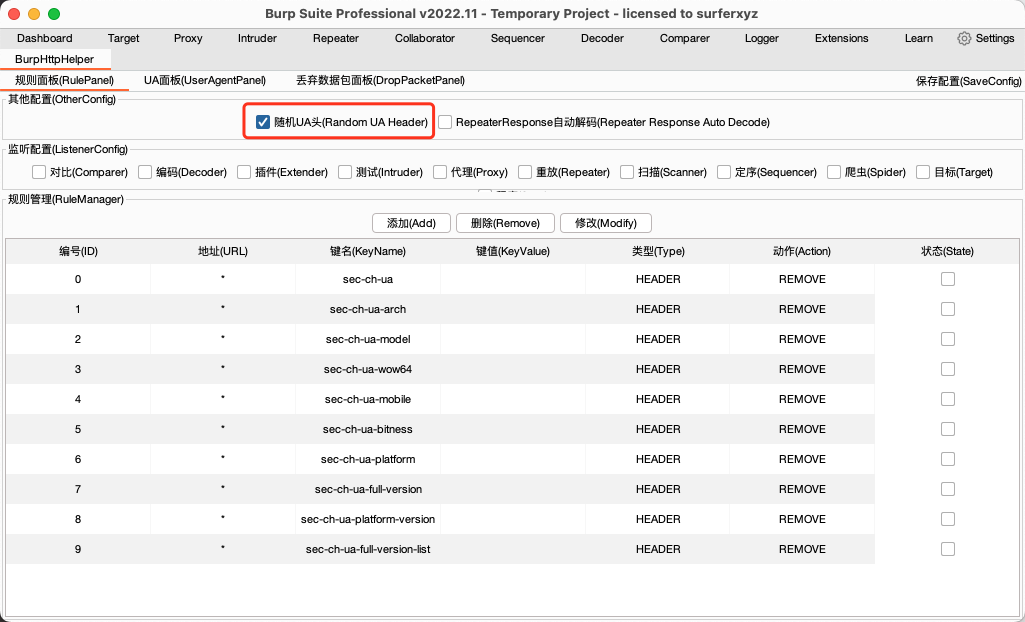Open the Sequencer main tab
1025x622 pixels.
point(518,39)
